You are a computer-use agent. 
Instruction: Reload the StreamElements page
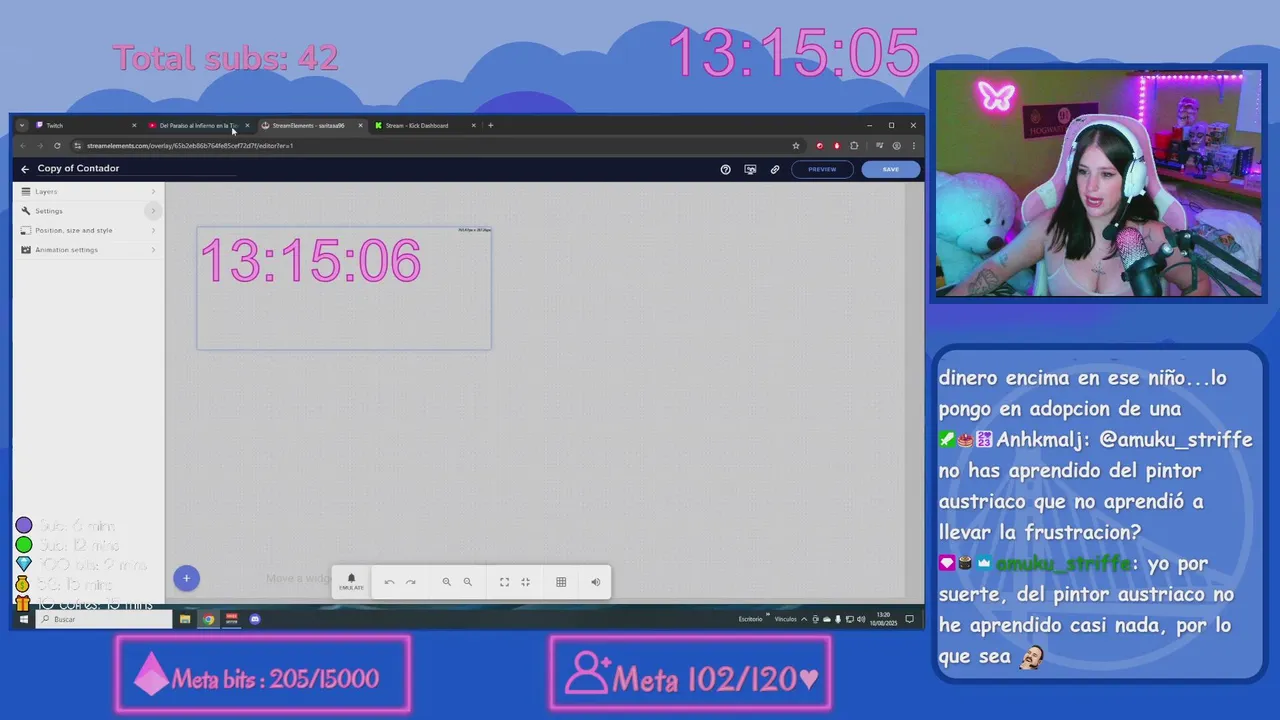57,146
